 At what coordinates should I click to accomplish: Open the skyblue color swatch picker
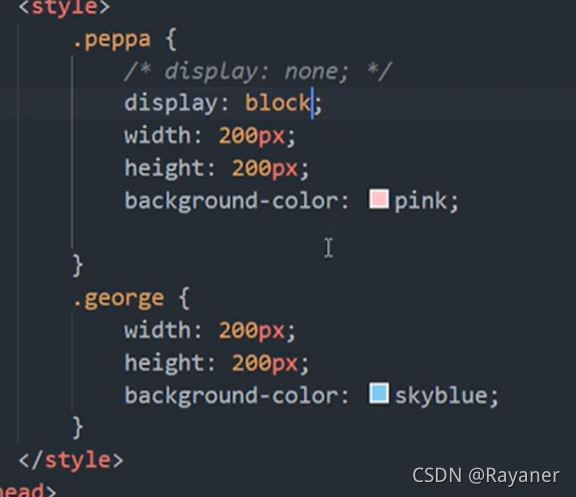[379, 393]
